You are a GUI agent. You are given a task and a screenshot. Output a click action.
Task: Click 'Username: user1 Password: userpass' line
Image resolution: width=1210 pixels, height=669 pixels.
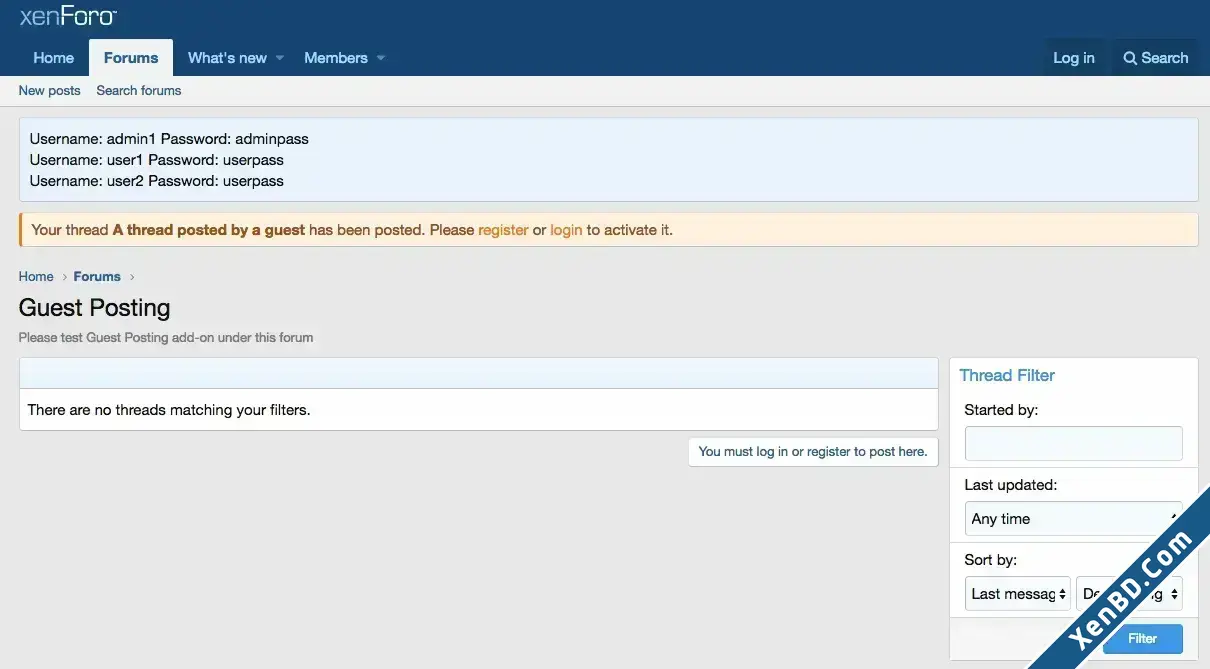point(157,160)
